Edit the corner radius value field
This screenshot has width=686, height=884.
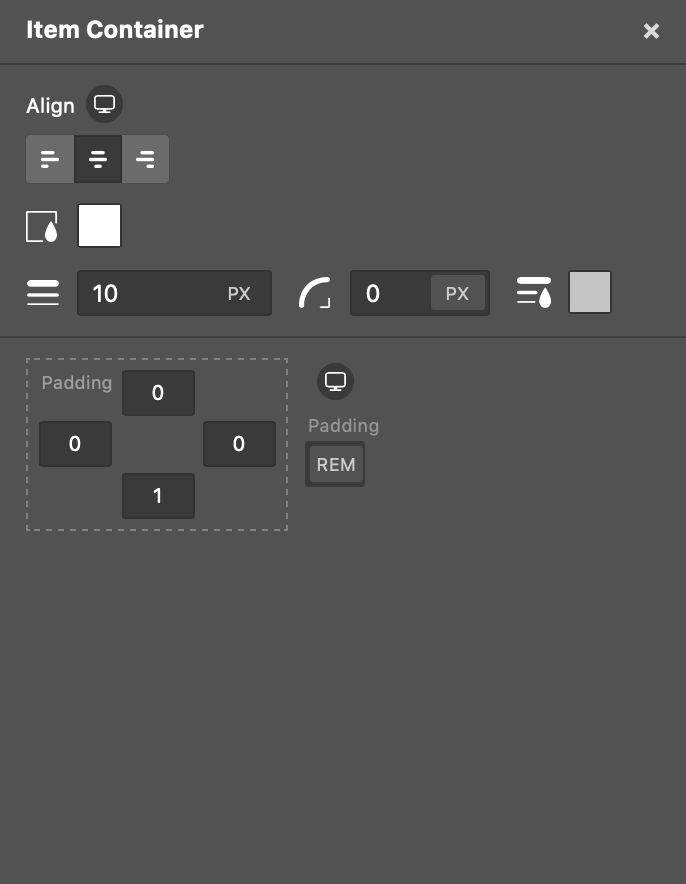click(x=390, y=293)
